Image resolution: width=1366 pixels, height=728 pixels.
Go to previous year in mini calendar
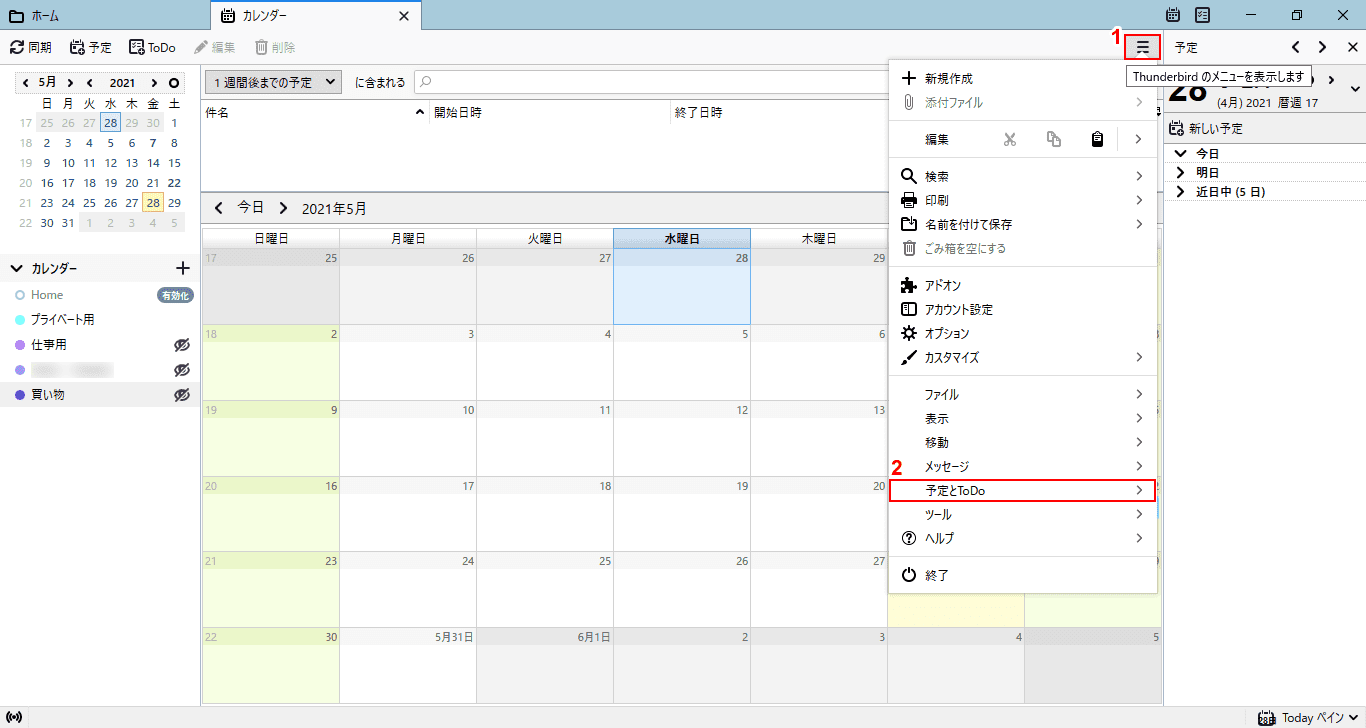[x=90, y=83]
